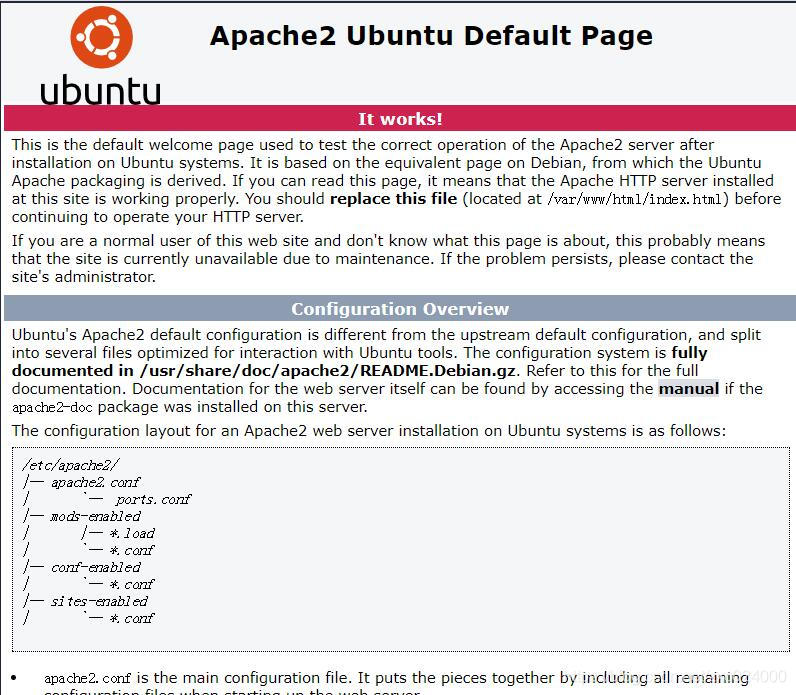796x695 pixels.
Task: Click *.conf under conf-enabled
Action: pyautogui.click(x=132, y=584)
